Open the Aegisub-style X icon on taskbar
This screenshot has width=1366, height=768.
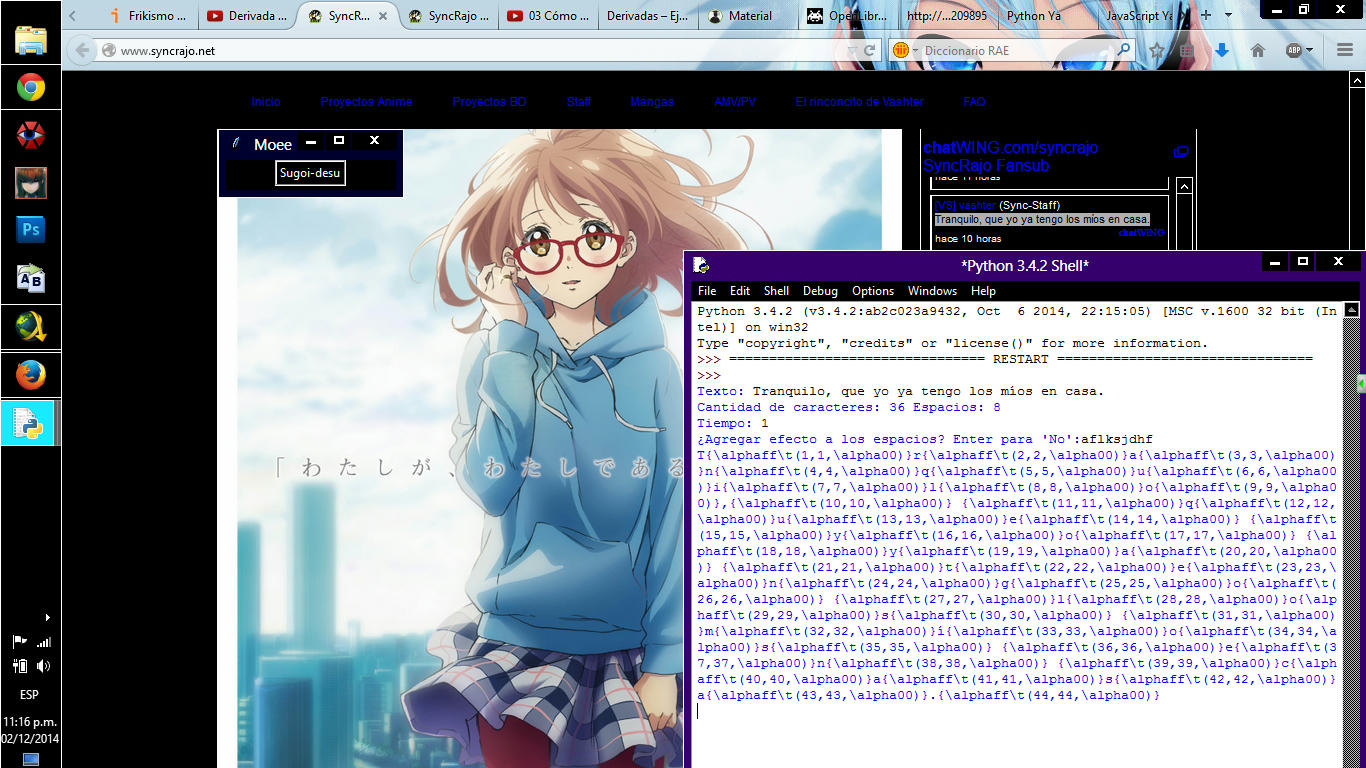31,326
